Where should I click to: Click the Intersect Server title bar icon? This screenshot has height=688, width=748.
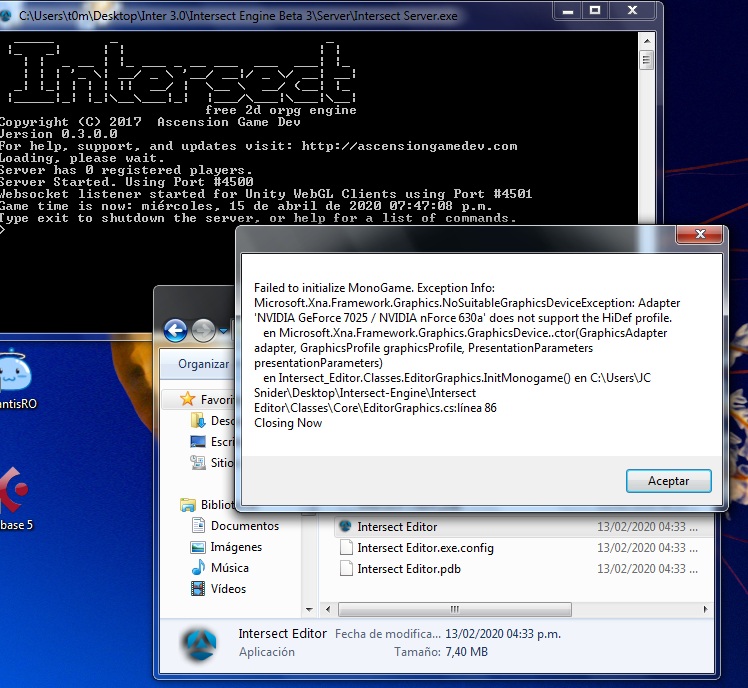[6, 15]
